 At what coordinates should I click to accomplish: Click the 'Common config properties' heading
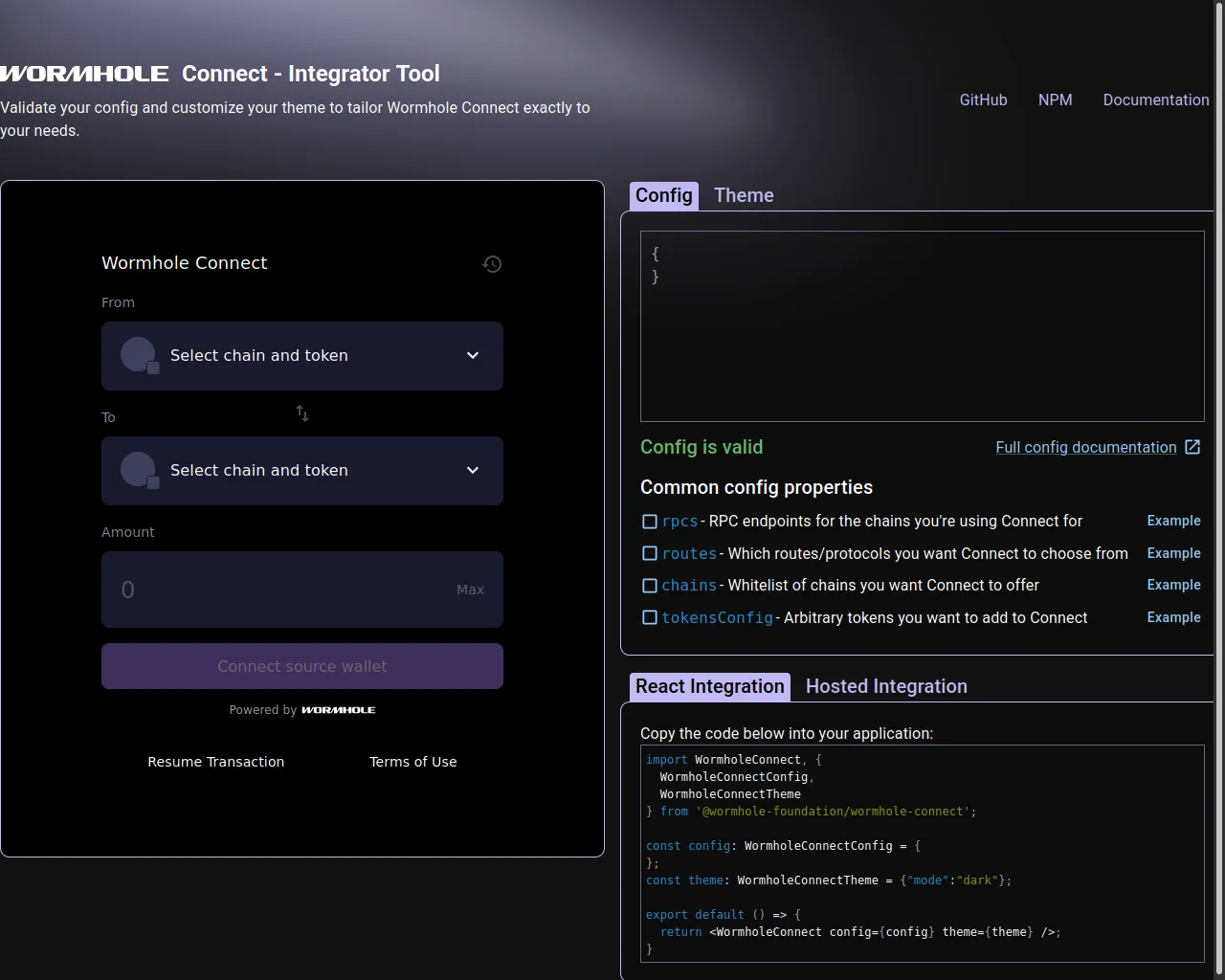[x=756, y=487]
